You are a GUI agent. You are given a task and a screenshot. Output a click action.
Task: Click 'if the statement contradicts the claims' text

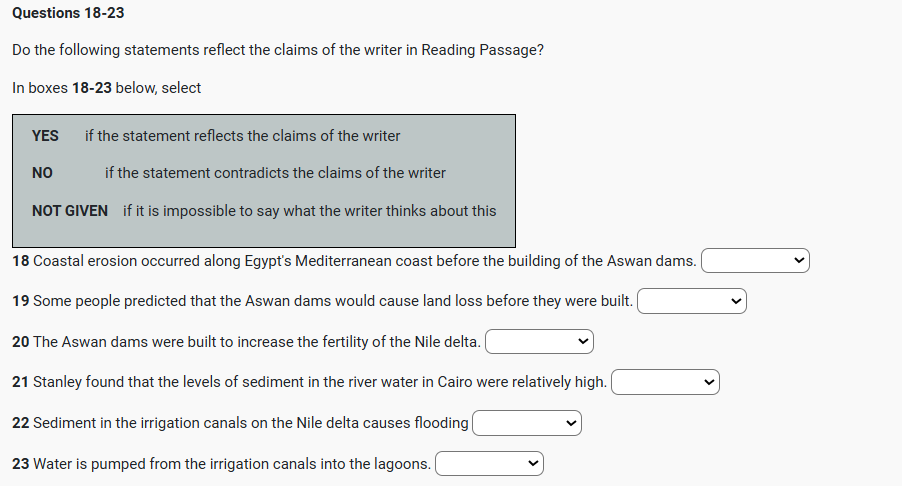tap(275, 173)
